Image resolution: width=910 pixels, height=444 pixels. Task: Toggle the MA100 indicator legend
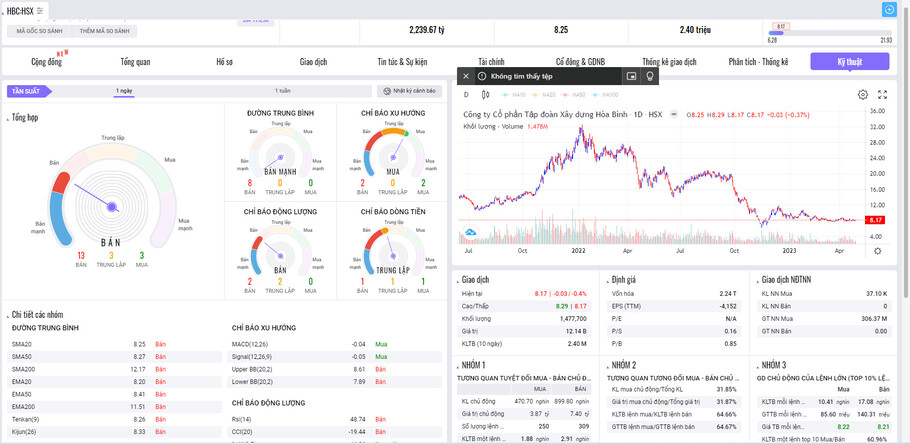point(605,95)
